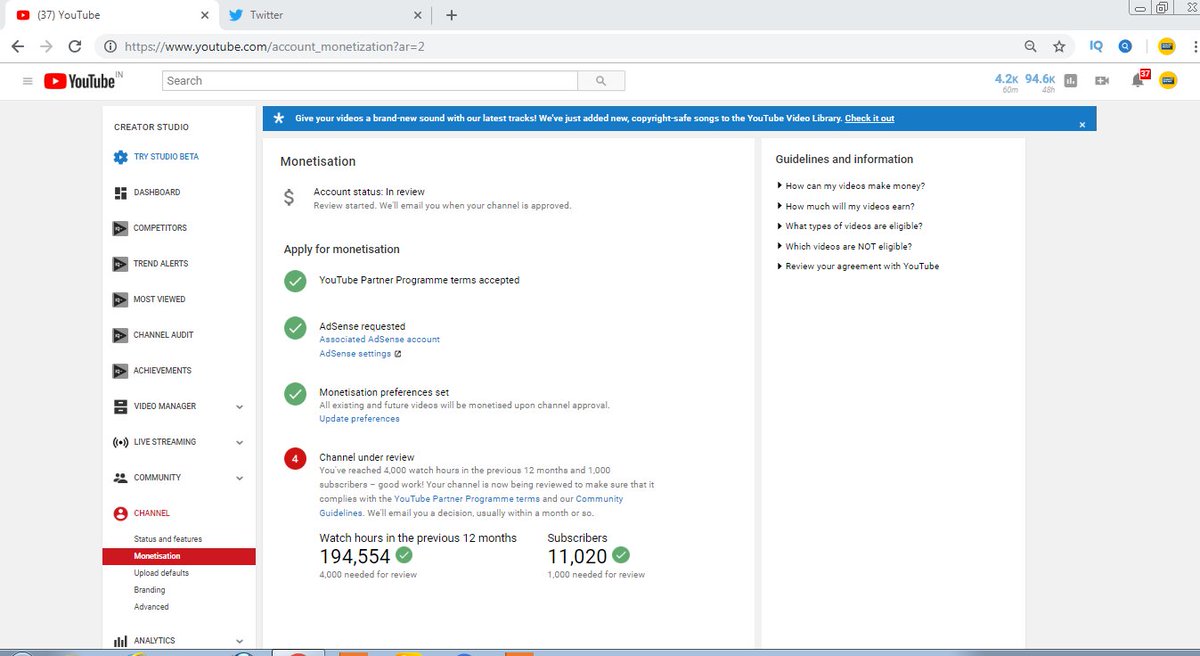Viewport: 1200px width, 656px height.
Task: Dismiss the blue announcement banner
Action: pos(1081,125)
